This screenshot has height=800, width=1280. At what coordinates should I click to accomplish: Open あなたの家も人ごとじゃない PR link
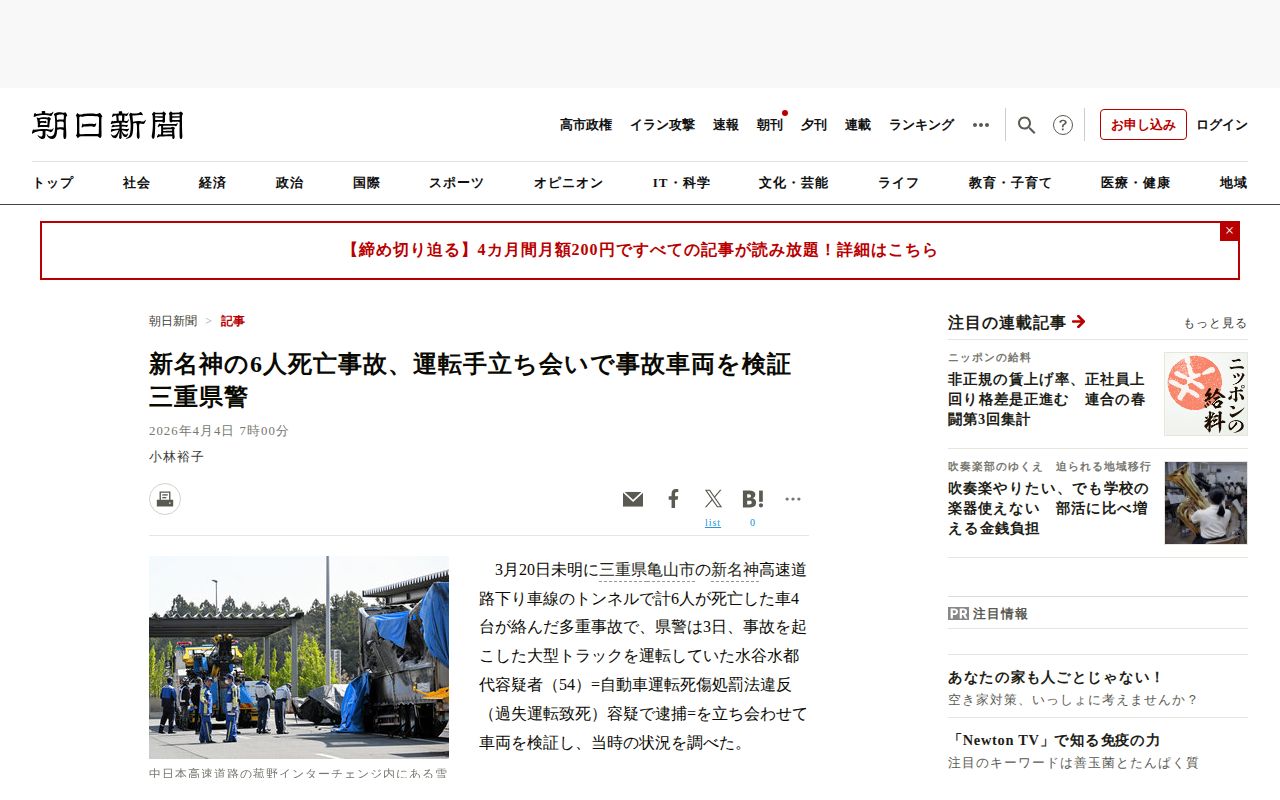[1056, 677]
